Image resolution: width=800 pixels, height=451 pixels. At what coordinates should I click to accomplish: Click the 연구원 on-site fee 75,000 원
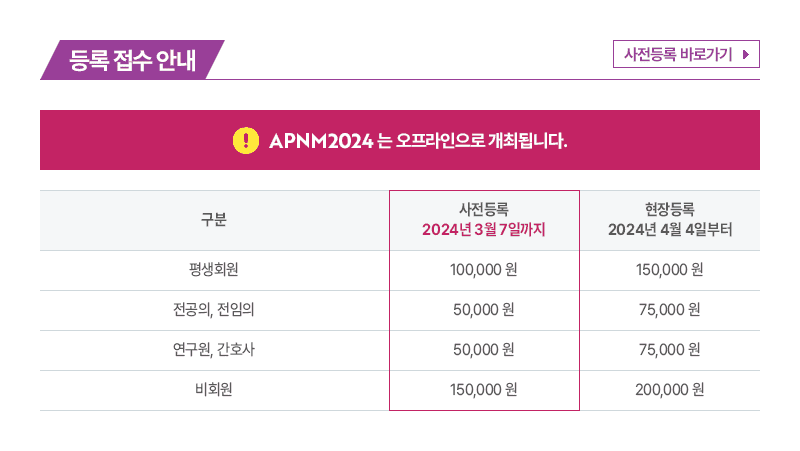(670, 350)
